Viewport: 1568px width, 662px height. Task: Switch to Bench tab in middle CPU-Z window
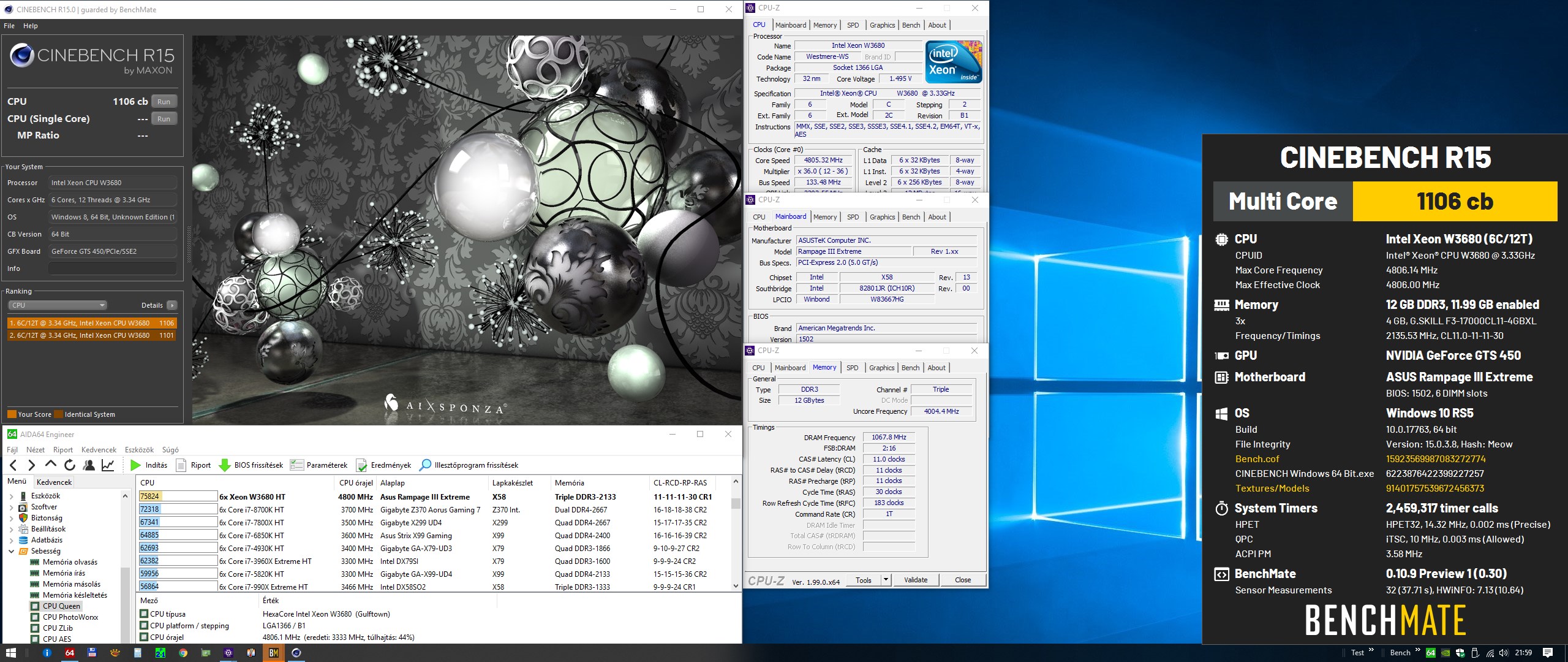pos(911,217)
